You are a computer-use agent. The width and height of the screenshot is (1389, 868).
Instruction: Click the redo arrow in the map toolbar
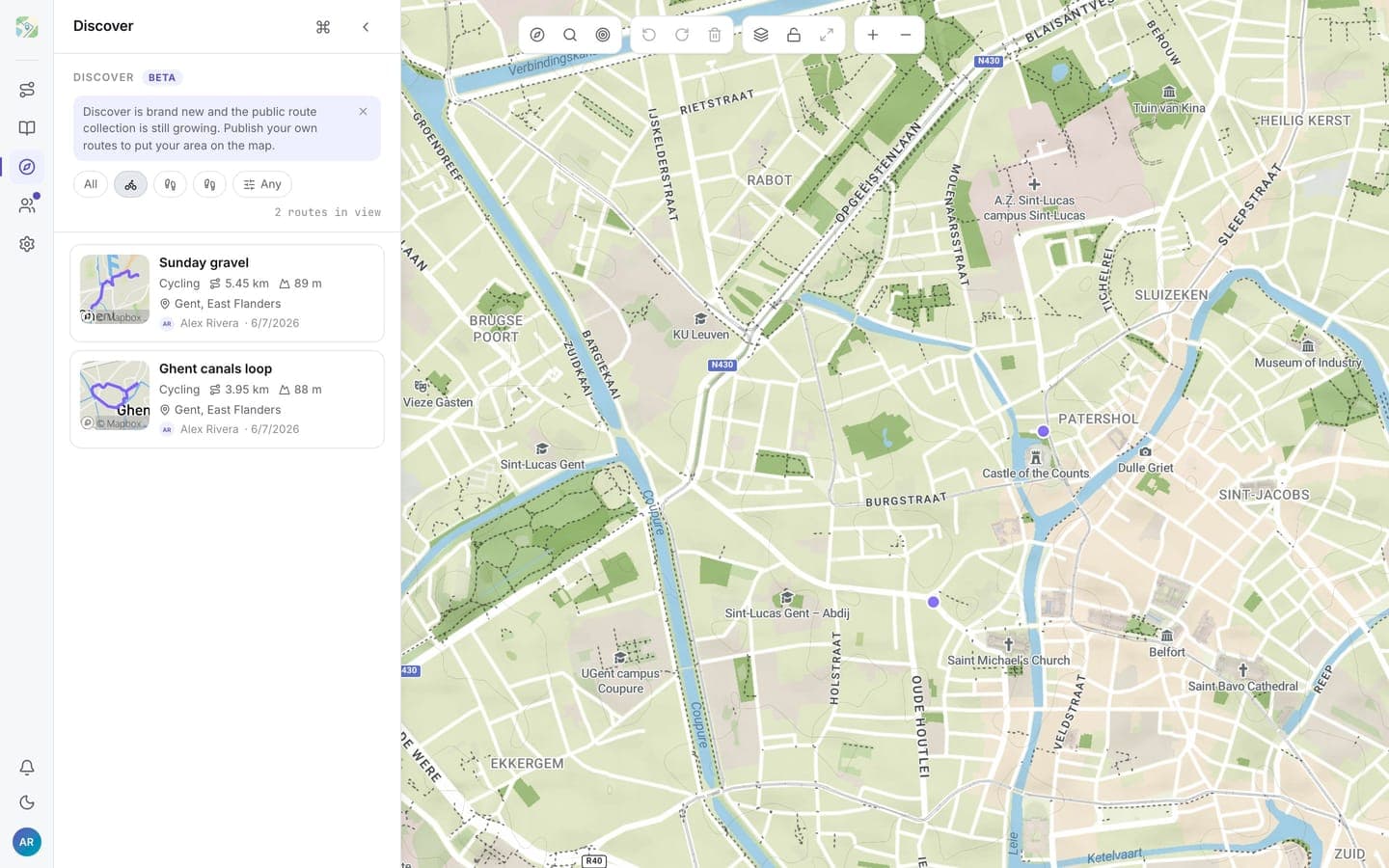pyautogui.click(x=682, y=35)
